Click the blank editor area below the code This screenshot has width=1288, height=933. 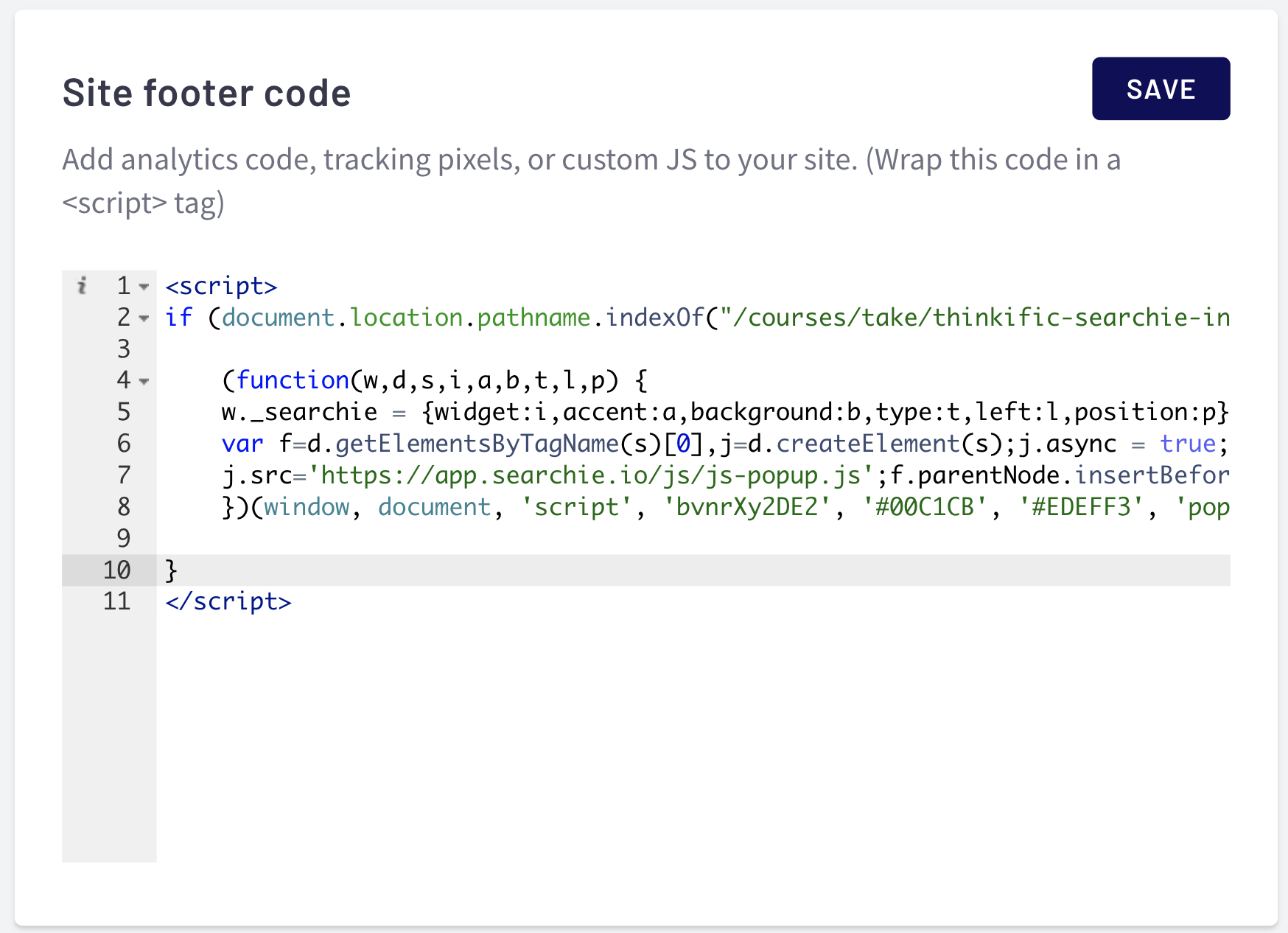tap(693, 737)
